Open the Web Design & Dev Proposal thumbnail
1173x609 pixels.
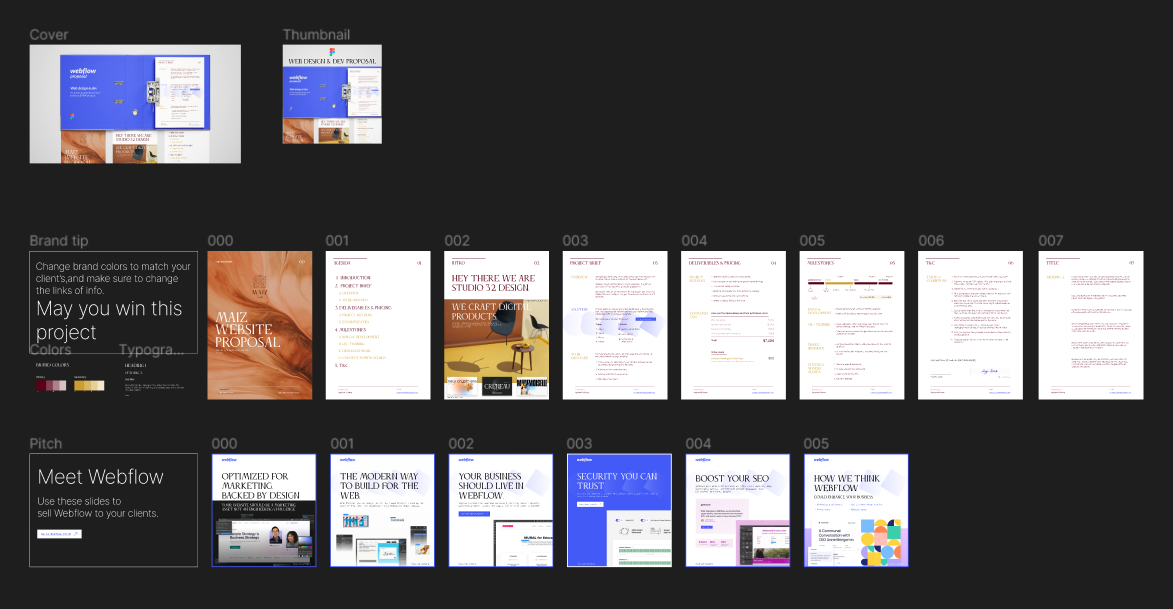(332, 94)
